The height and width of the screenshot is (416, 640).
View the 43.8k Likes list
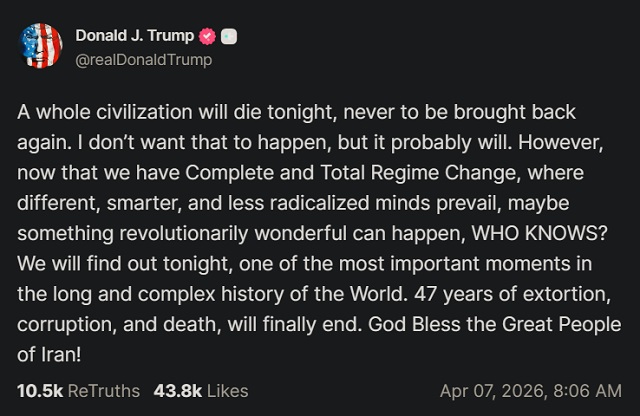coord(200,391)
